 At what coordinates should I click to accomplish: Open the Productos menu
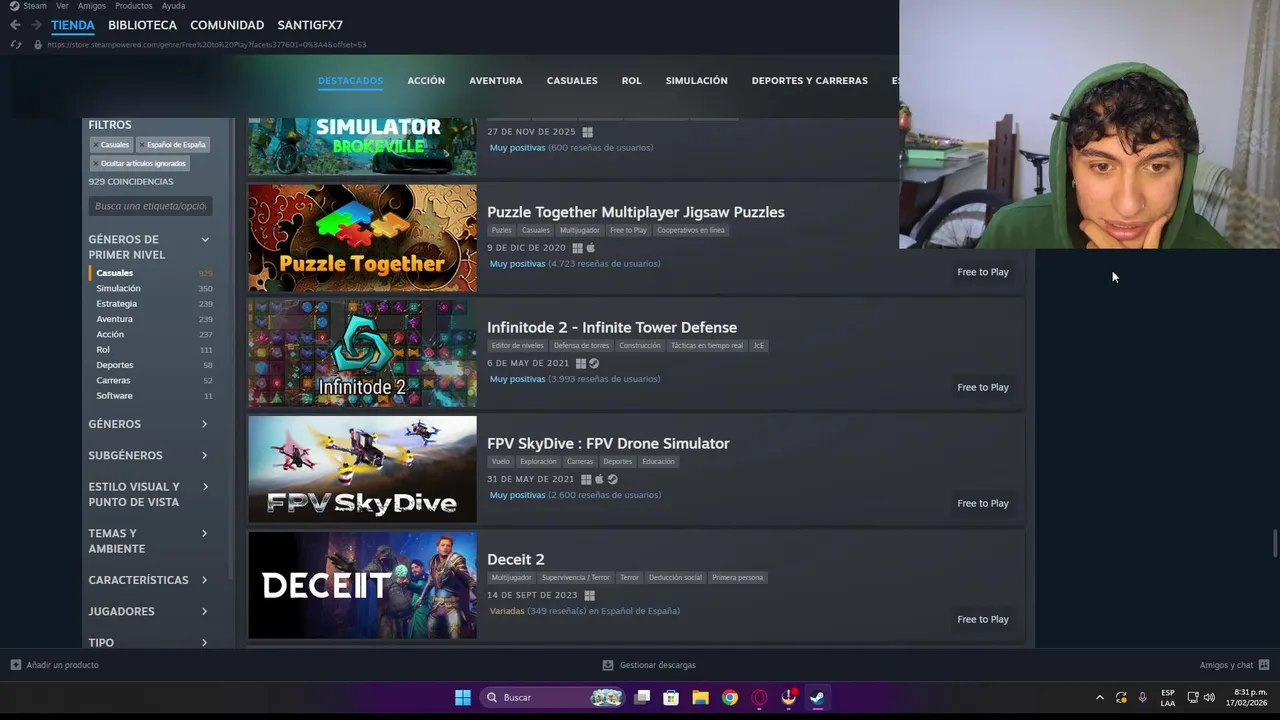tap(133, 6)
